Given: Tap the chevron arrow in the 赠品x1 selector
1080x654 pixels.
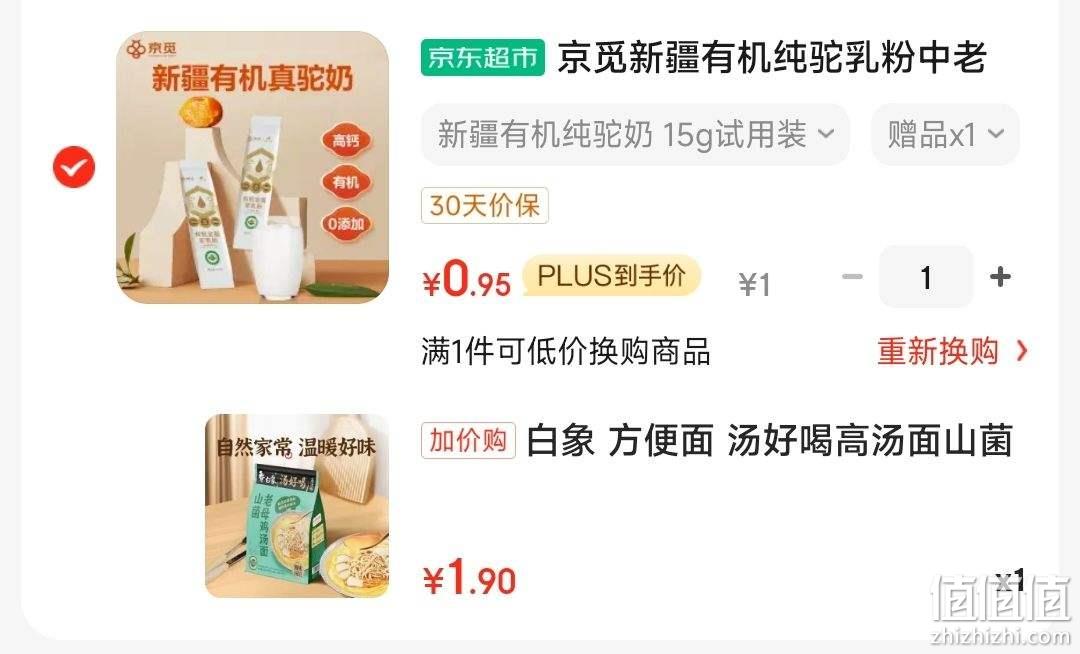Looking at the screenshot, I should (996, 134).
